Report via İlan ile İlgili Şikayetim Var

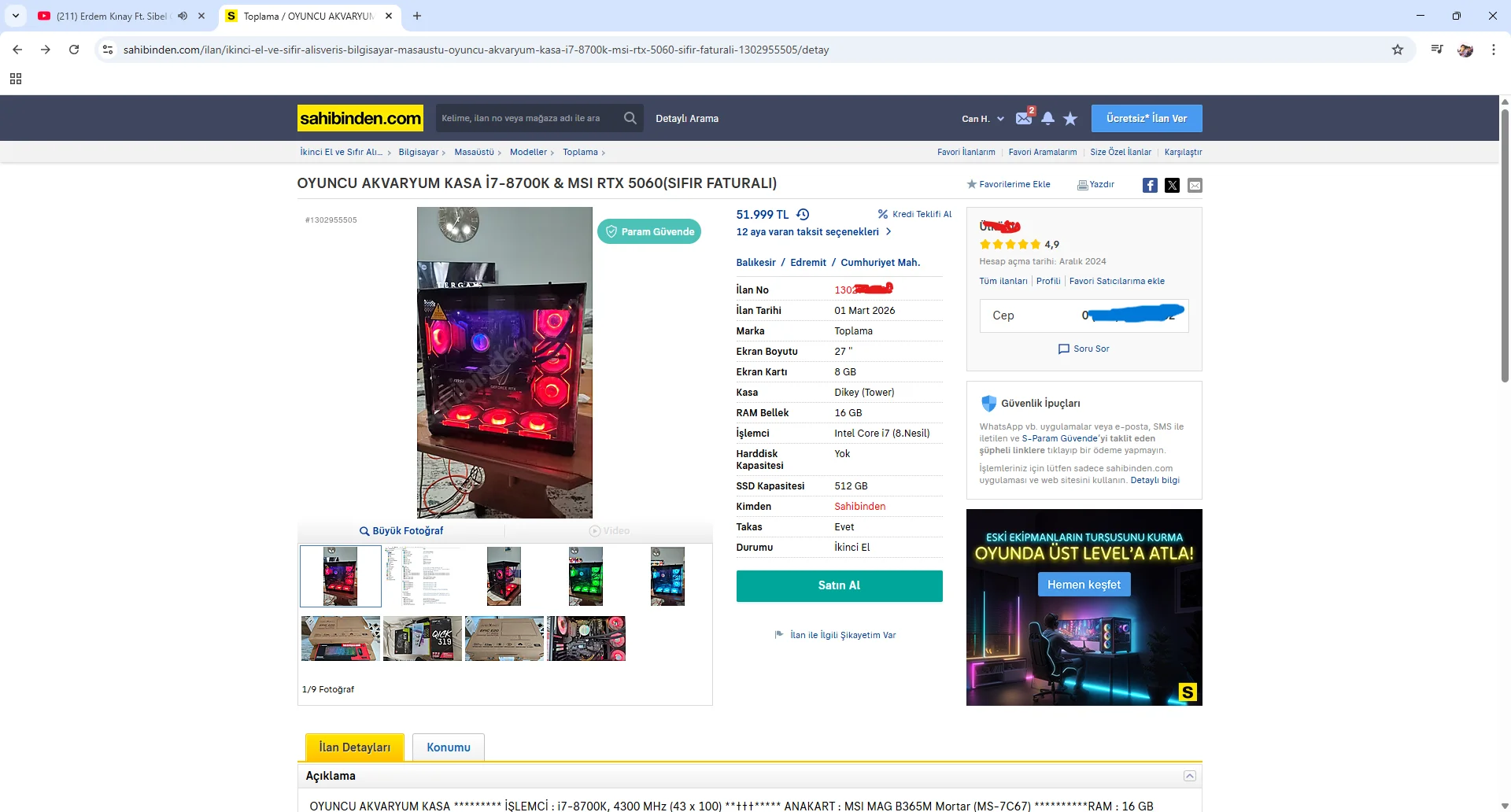pyautogui.click(x=836, y=635)
